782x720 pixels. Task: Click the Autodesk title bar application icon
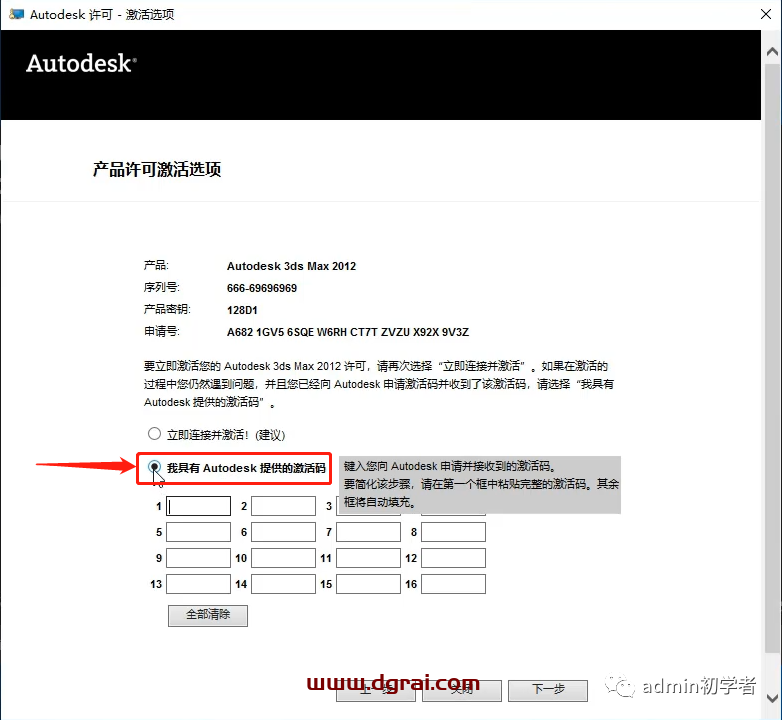coord(16,14)
